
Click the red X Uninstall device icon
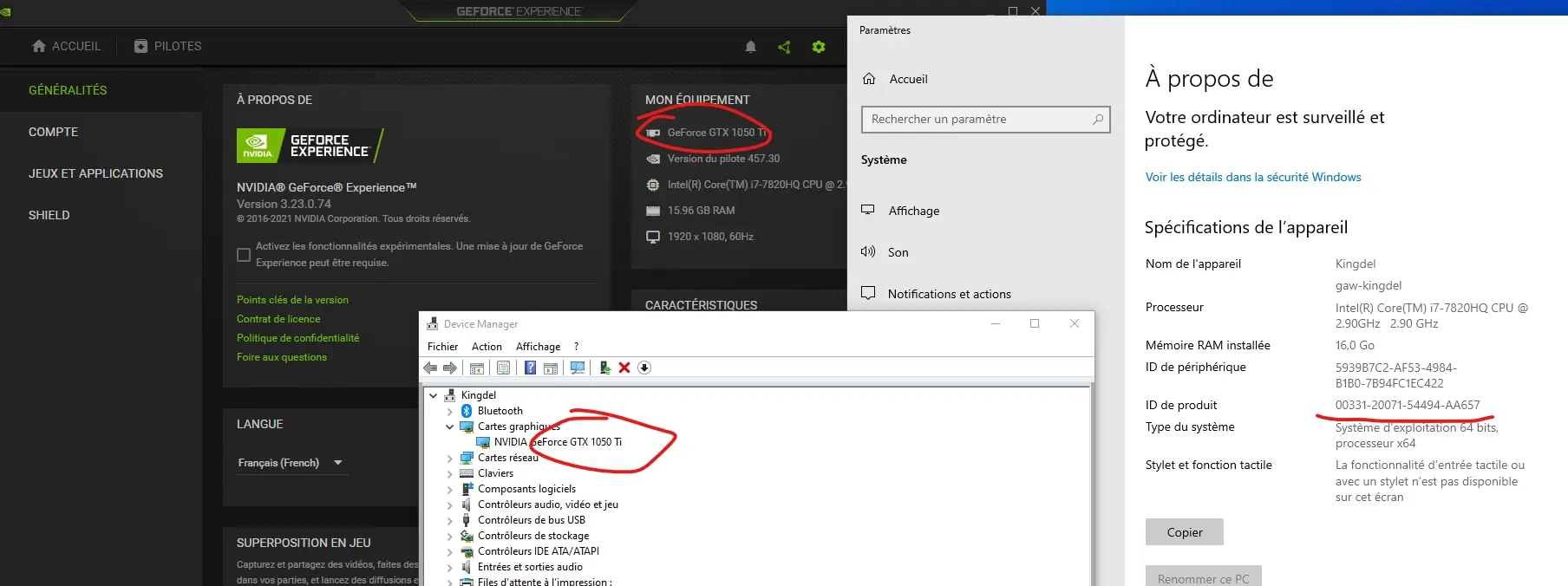[x=624, y=368]
